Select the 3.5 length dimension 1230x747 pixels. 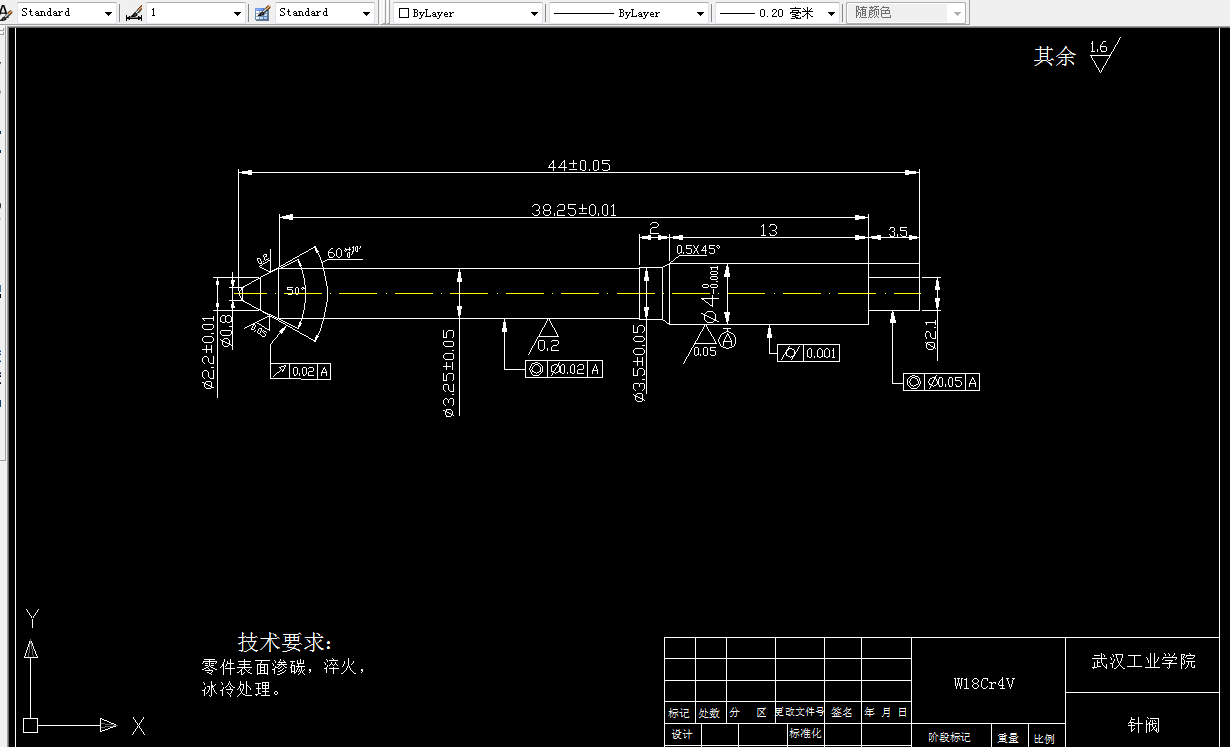(897, 232)
